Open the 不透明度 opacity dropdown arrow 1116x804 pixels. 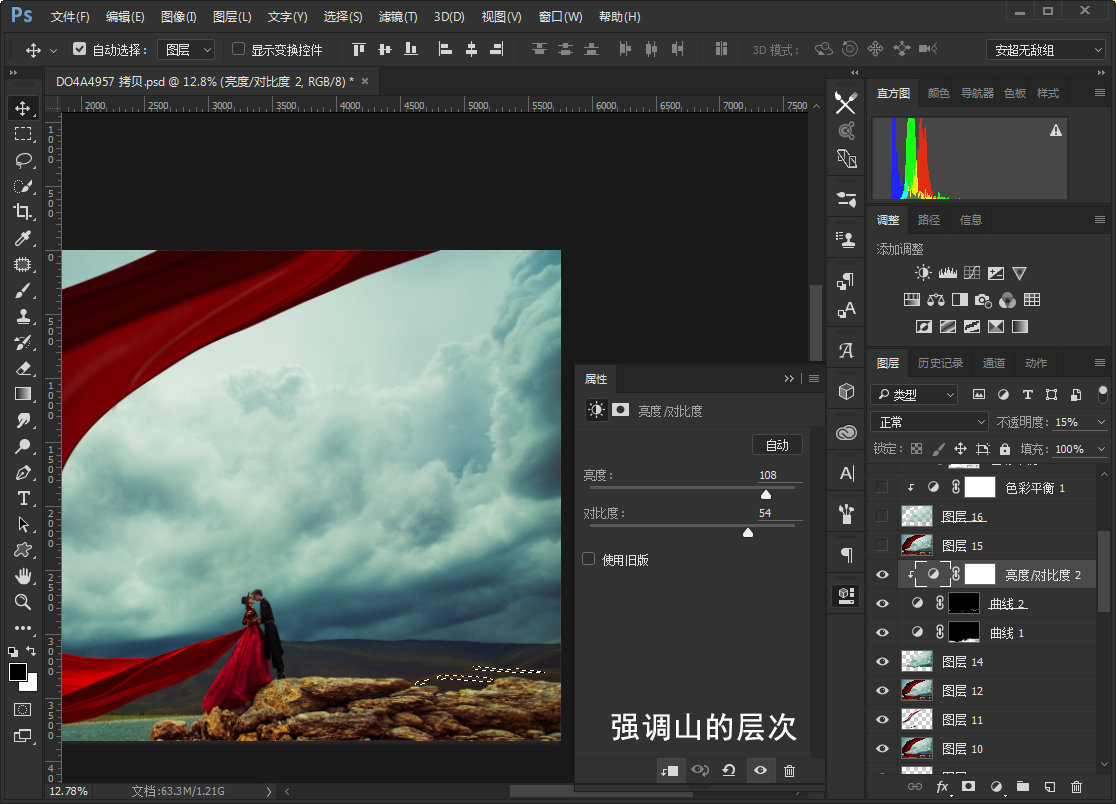tap(1102, 422)
